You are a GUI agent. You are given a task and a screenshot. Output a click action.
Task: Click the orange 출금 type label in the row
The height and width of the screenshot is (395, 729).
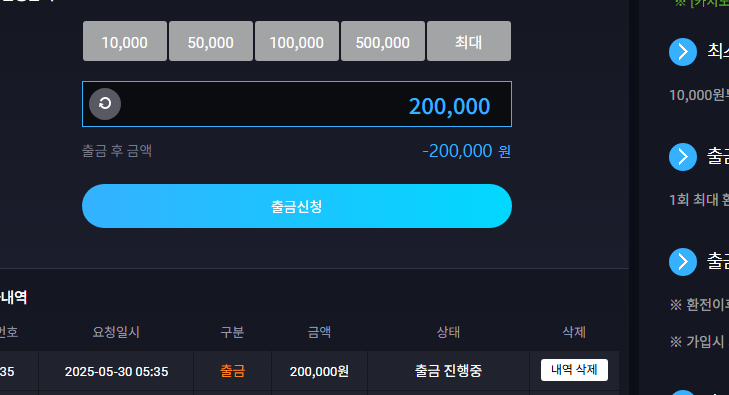[x=232, y=371]
